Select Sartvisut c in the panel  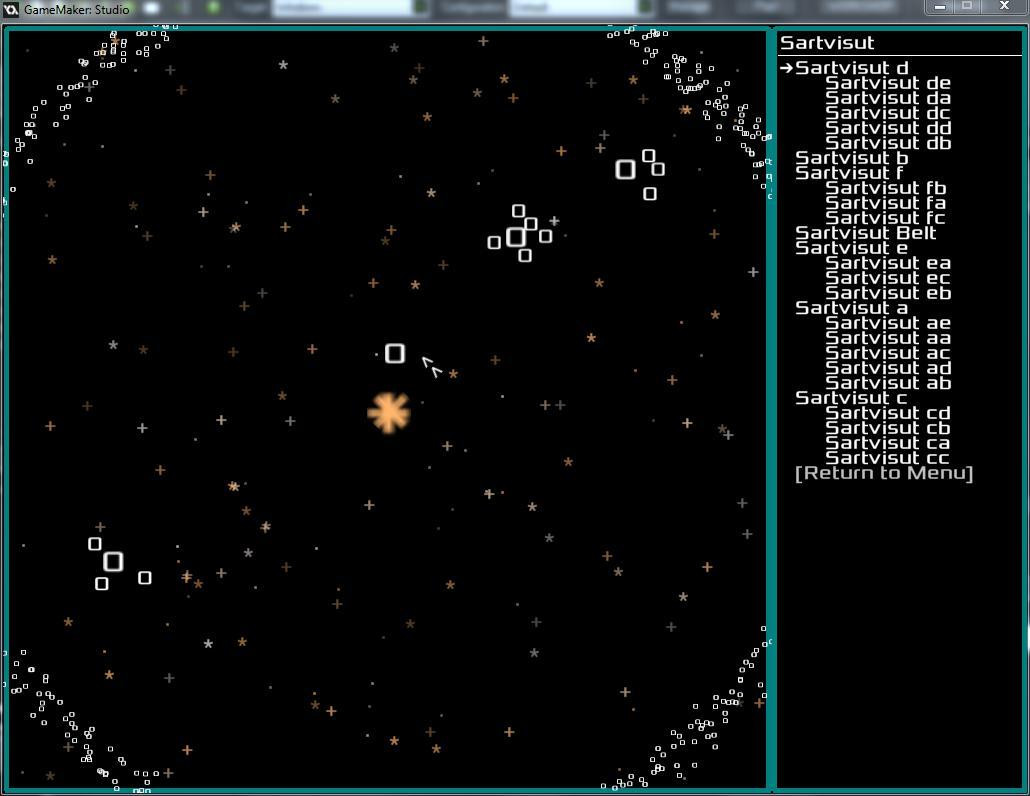point(851,399)
